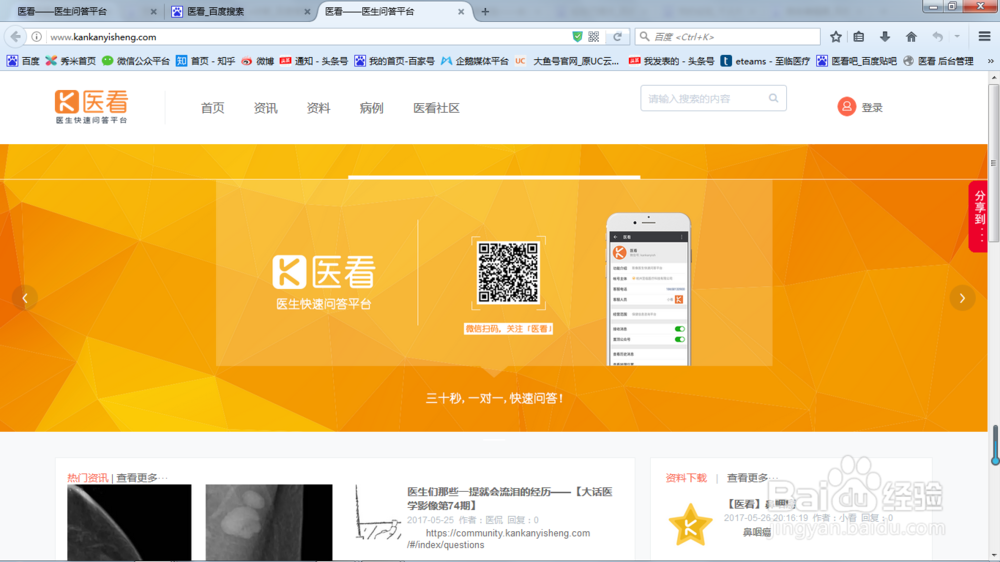Click the scrollbar up arrow
This screenshot has height=562, width=1000.
coord(994,77)
